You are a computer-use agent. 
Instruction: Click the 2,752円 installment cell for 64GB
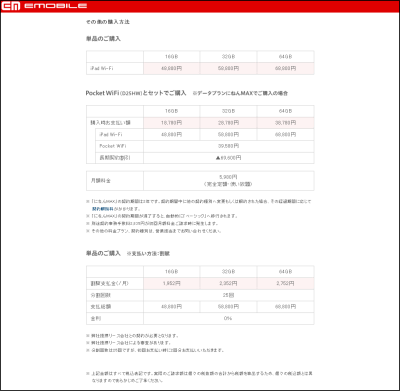[286, 283]
